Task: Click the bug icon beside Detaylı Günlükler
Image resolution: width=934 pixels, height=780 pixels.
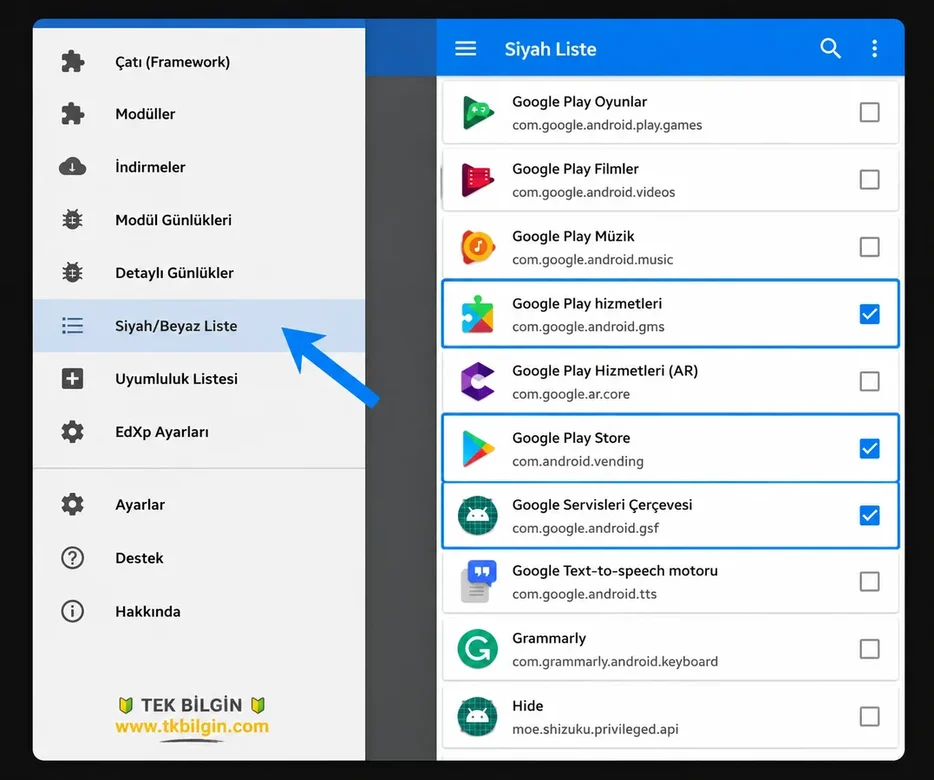Action: click(73, 273)
